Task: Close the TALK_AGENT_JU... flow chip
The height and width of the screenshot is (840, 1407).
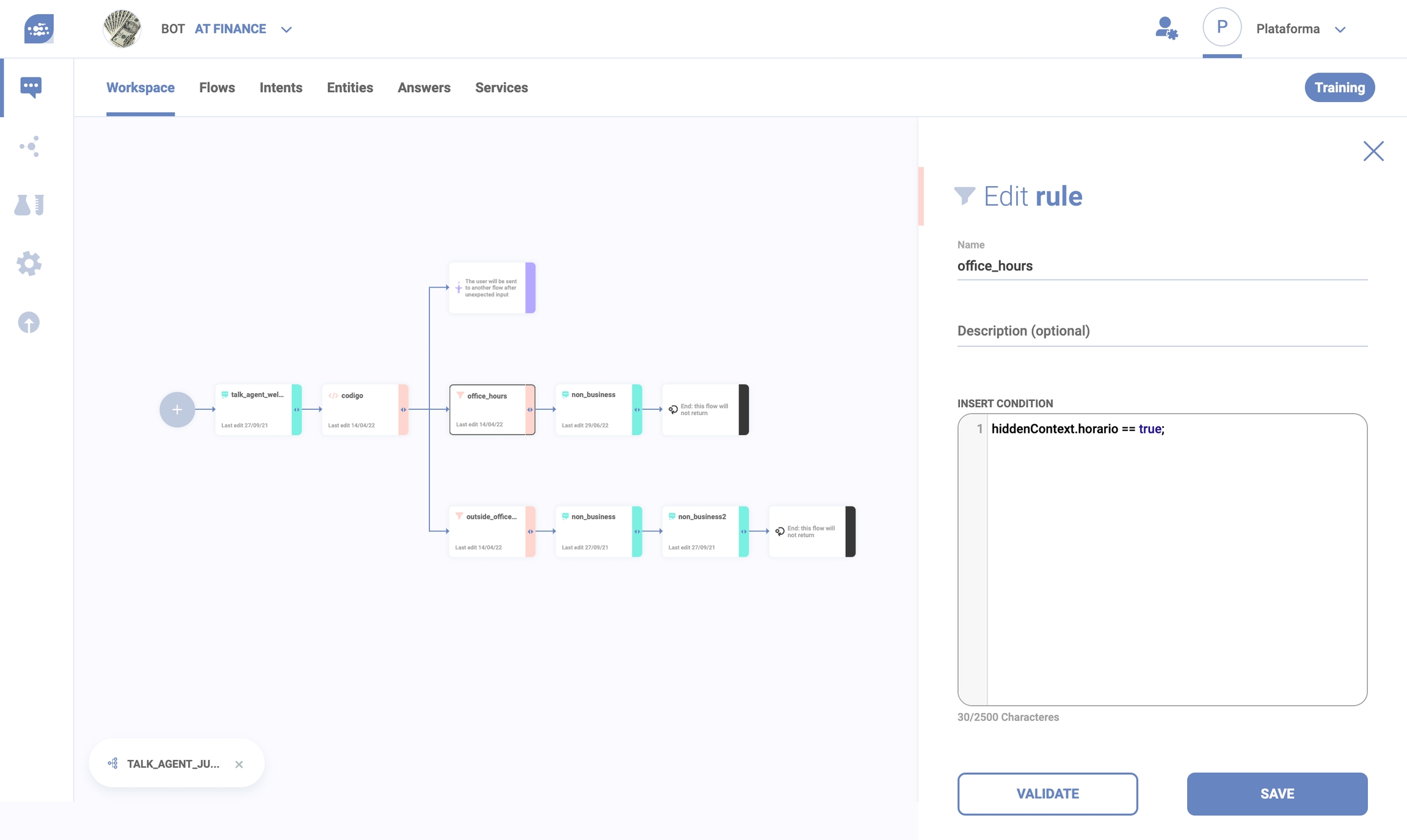Action: pos(239,764)
